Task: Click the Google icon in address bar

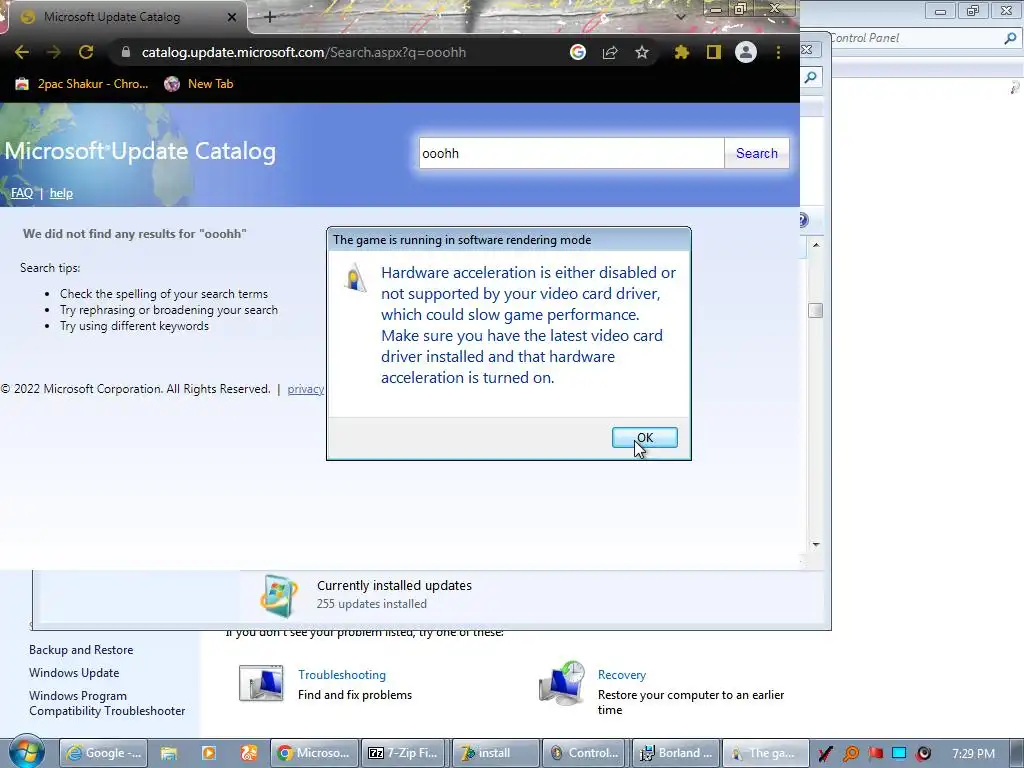Action: click(x=577, y=52)
